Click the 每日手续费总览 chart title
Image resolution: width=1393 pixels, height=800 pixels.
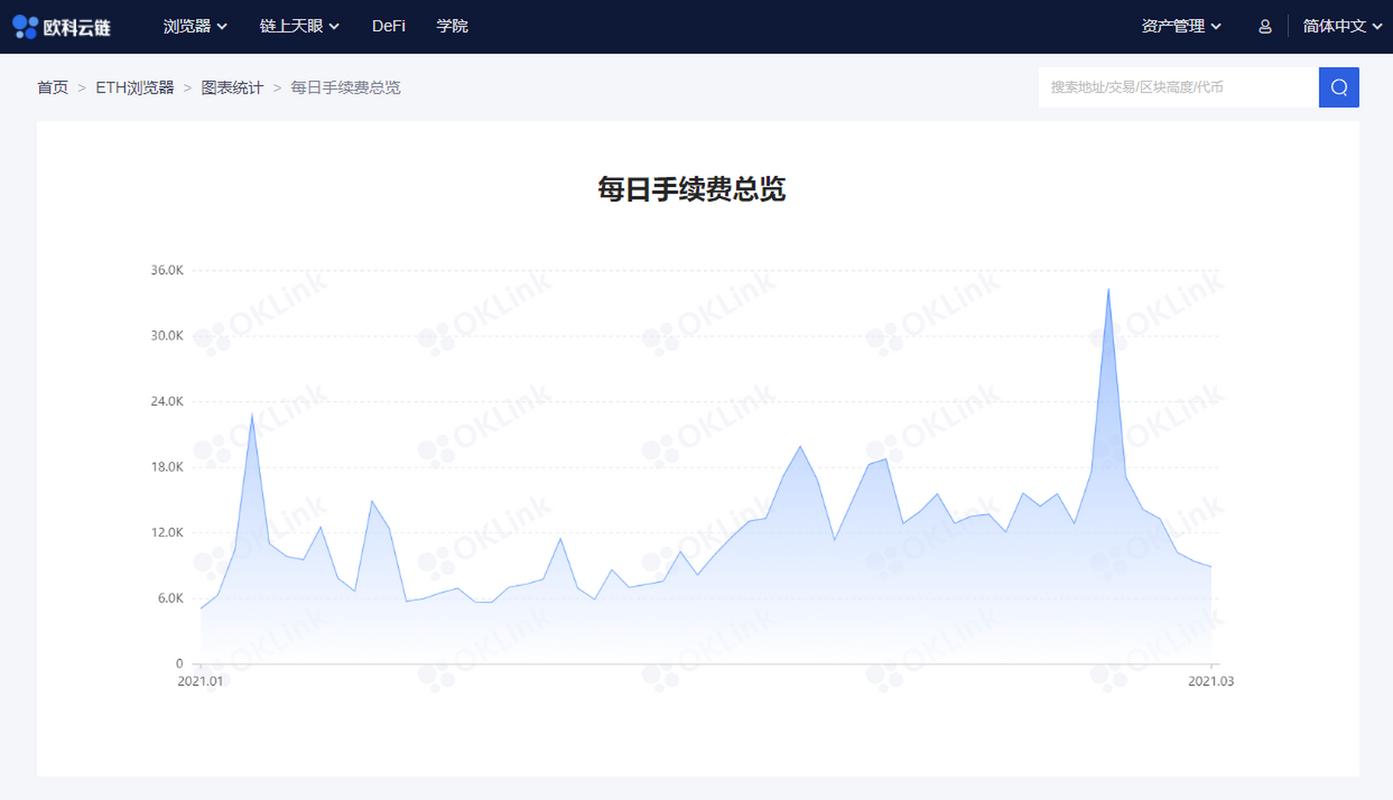tap(692, 189)
